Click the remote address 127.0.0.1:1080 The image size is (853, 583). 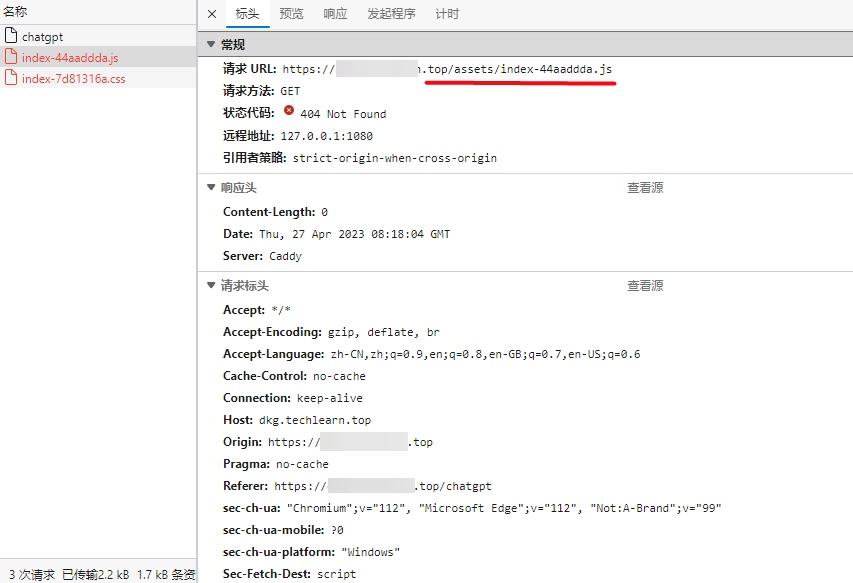pyautogui.click(x=326, y=136)
